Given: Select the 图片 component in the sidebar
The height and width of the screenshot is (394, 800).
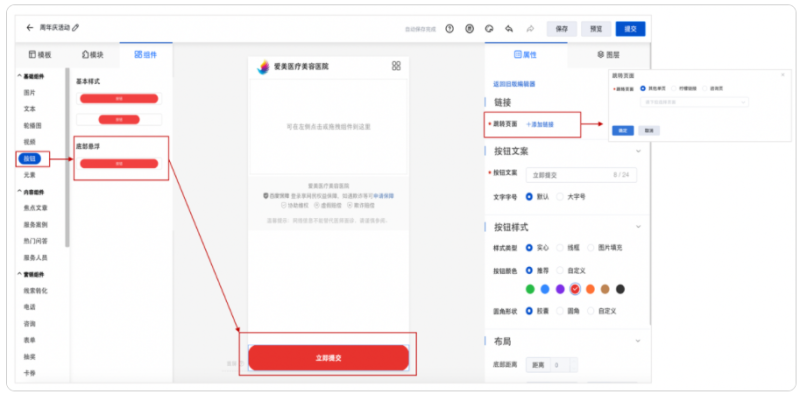Looking at the screenshot, I should point(30,93).
